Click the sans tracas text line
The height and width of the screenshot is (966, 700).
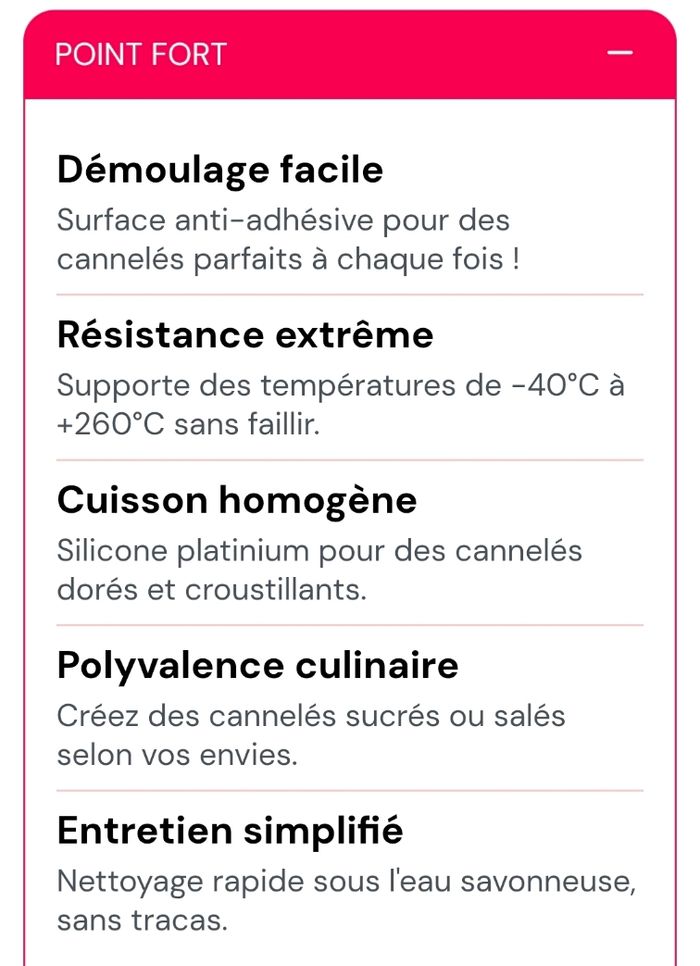pyautogui.click(x=142, y=920)
